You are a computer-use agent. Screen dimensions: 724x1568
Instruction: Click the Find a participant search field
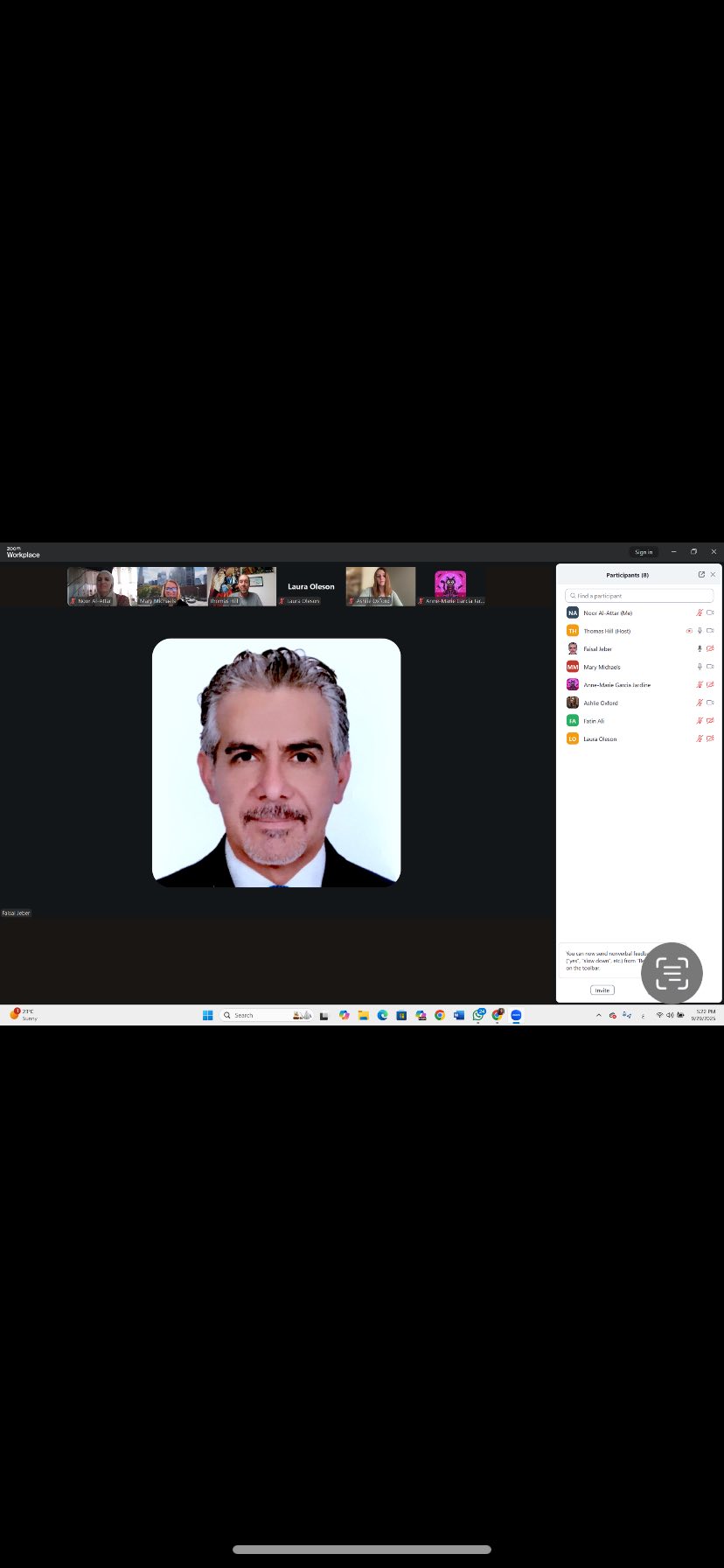[639, 596]
